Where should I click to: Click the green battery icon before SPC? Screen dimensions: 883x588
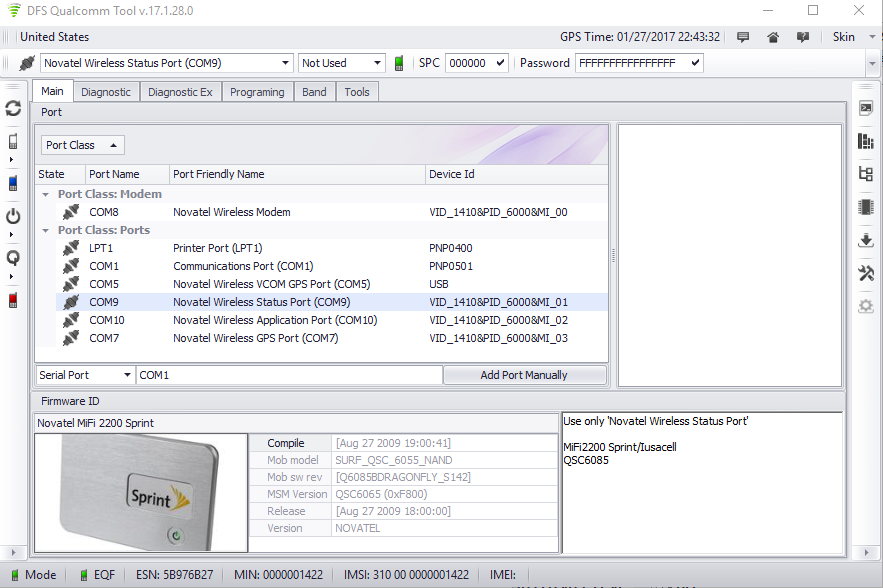click(x=399, y=63)
